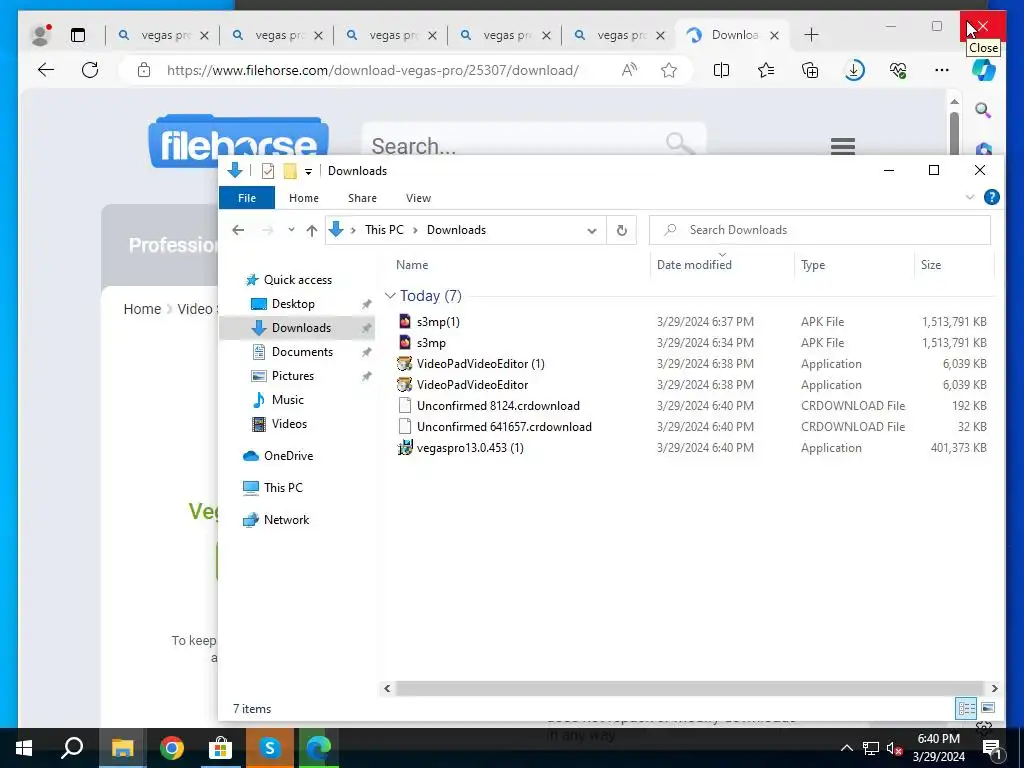Viewport: 1024px width, 768px height.
Task: Select Documents in navigation pane
Action: tap(302, 352)
